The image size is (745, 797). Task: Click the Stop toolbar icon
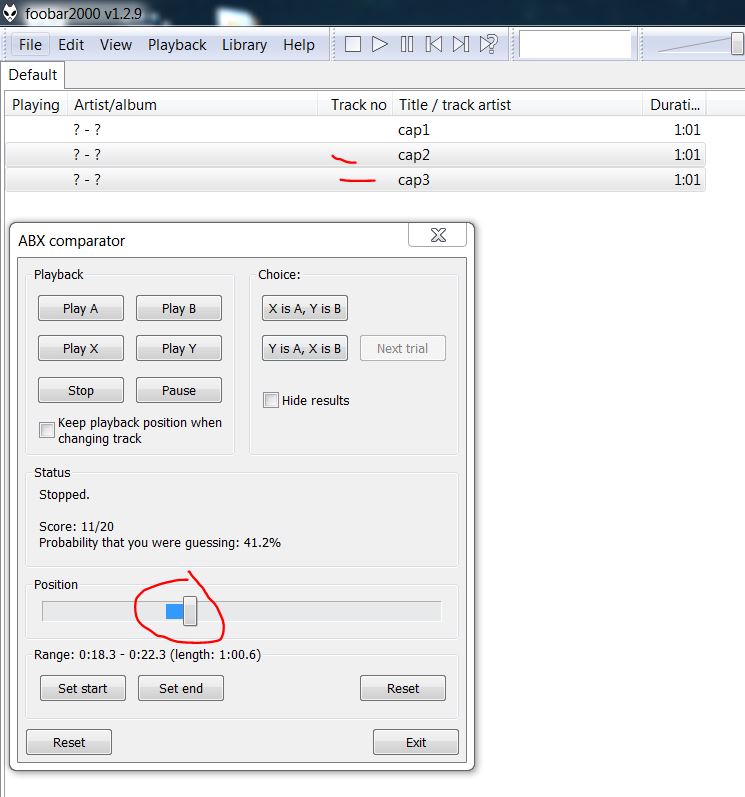pos(353,44)
